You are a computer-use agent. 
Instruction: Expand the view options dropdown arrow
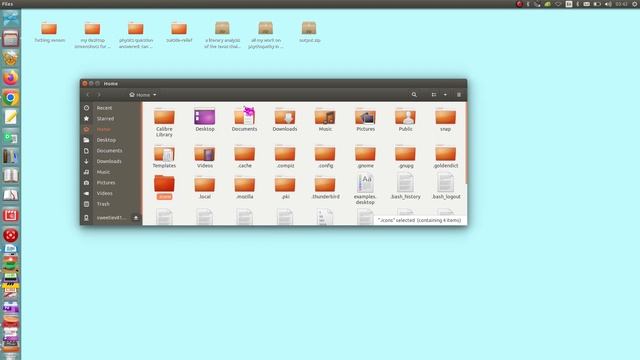pyautogui.click(x=445, y=95)
